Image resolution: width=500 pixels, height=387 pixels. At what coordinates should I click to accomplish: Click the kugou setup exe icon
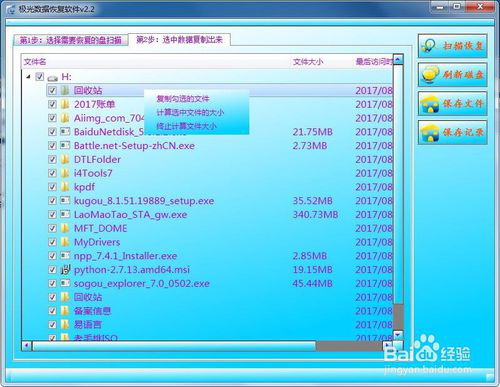[x=65, y=200]
